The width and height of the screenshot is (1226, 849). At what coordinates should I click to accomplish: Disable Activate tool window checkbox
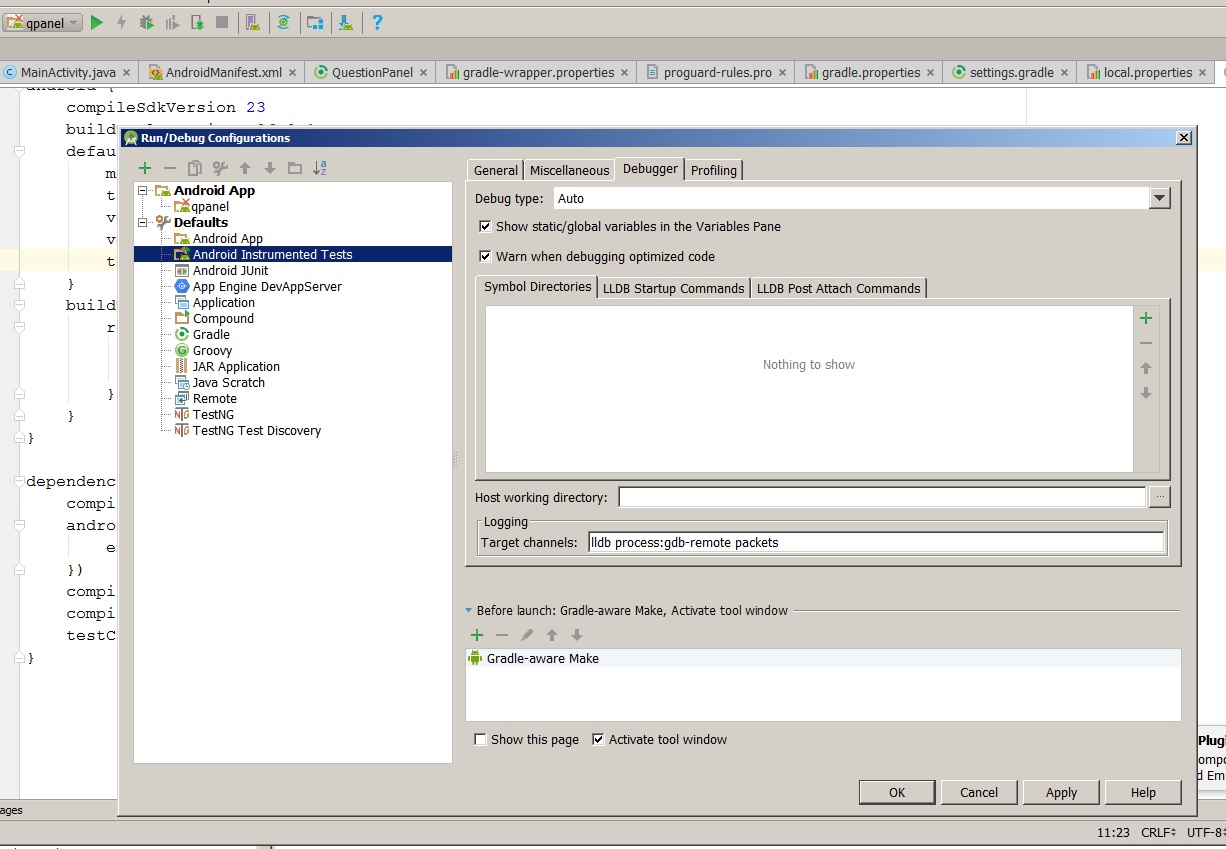click(597, 739)
